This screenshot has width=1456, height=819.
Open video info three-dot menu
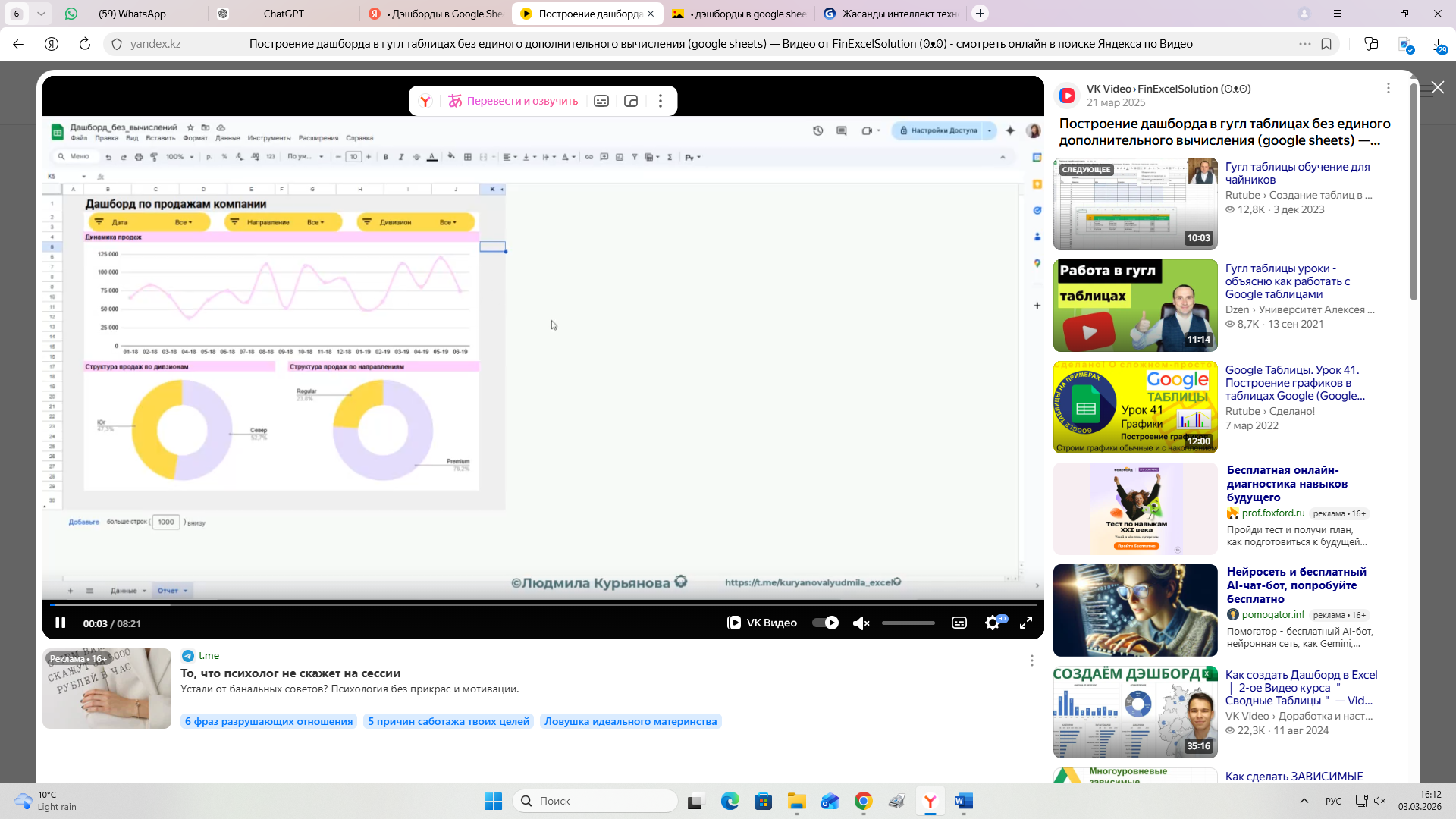click(x=1389, y=89)
